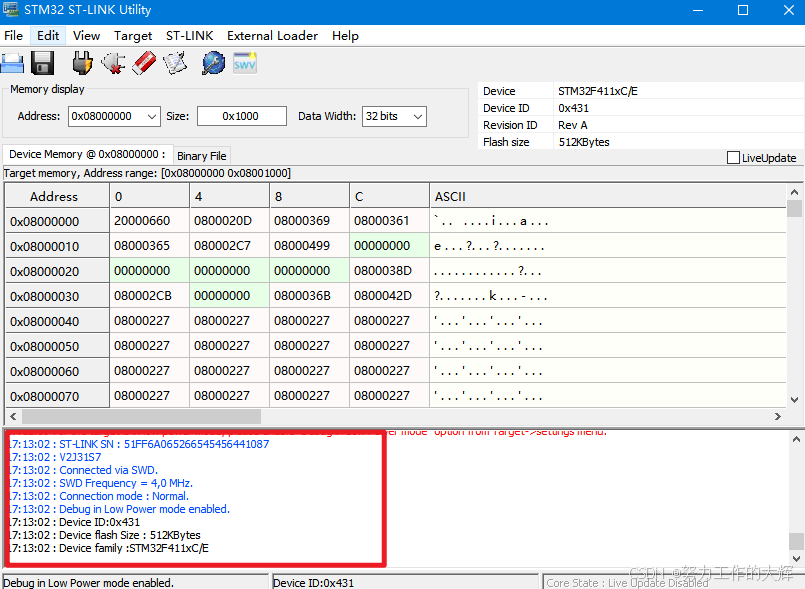The width and height of the screenshot is (805, 589).
Task: Click the STM32 ST-LINK Utility title icon
Action: tap(10, 10)
